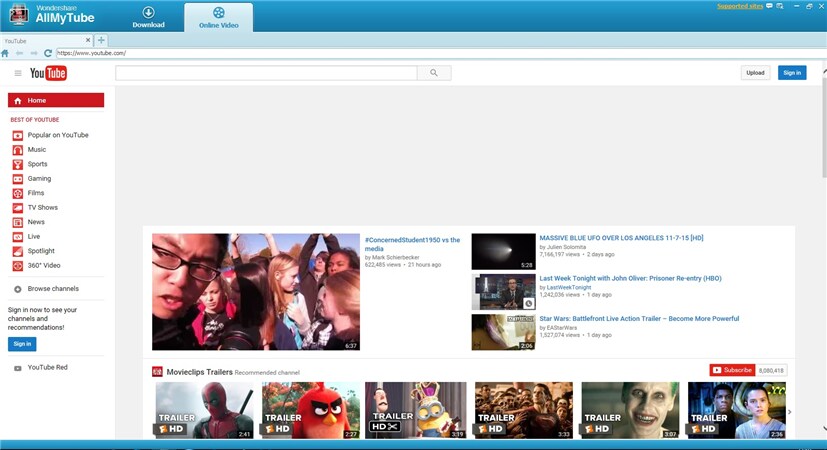Click the TV Shows category icon
Screen dimensions: 827x450
[x=18, y=208]
